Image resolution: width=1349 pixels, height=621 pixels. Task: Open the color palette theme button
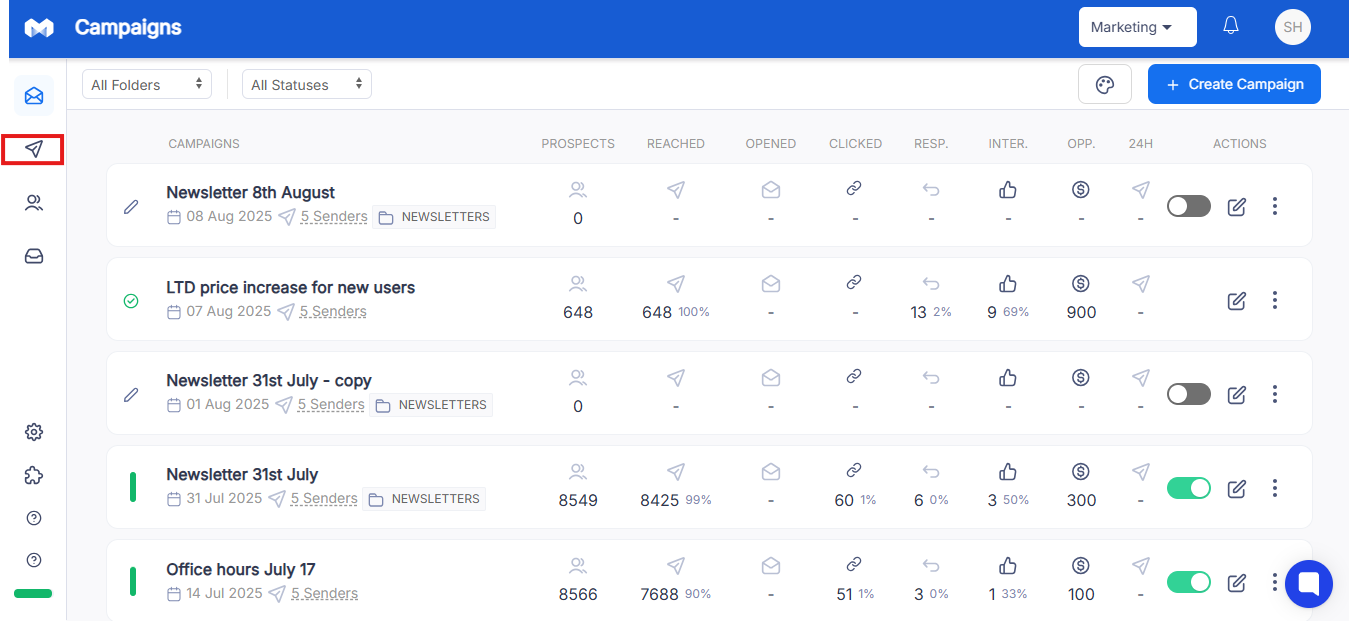pyautogui.click(x=1105, y=84)
